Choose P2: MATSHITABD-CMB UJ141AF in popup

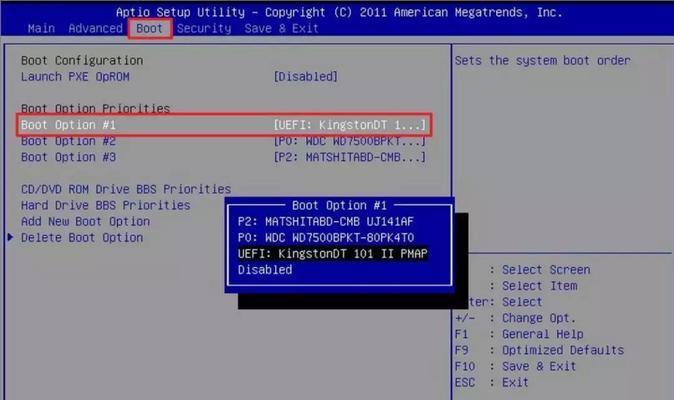click(325, 222)
